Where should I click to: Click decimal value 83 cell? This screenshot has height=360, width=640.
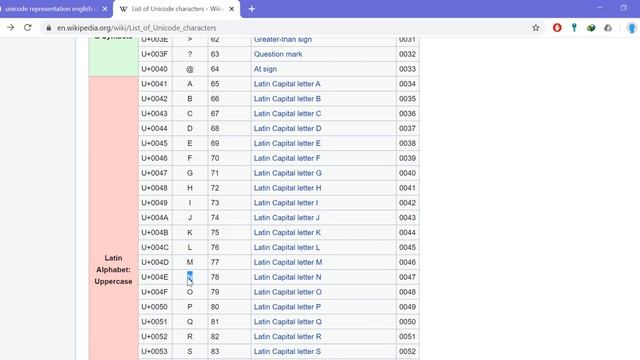click(x=229, y=351)
